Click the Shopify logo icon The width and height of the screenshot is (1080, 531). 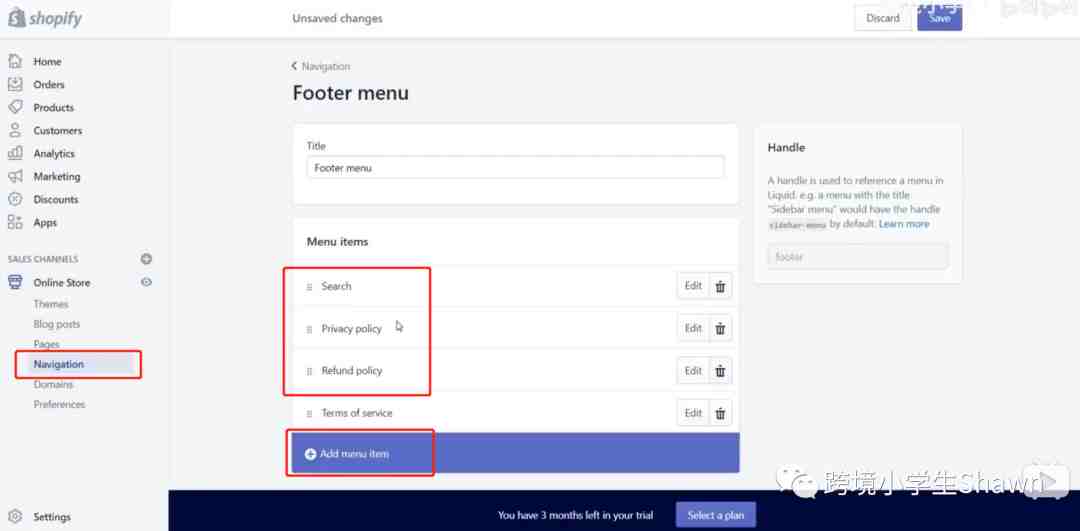(x=17, y=19)
